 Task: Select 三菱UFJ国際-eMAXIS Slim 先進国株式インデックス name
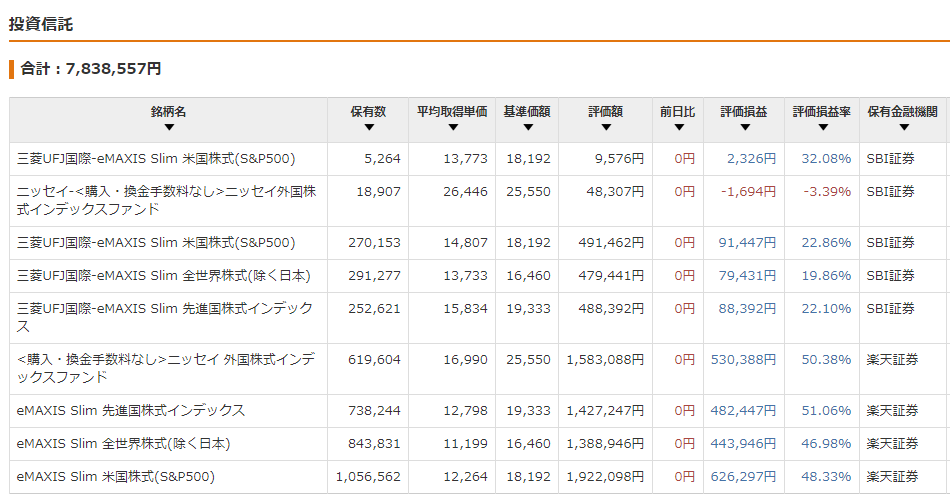[165, 318]
